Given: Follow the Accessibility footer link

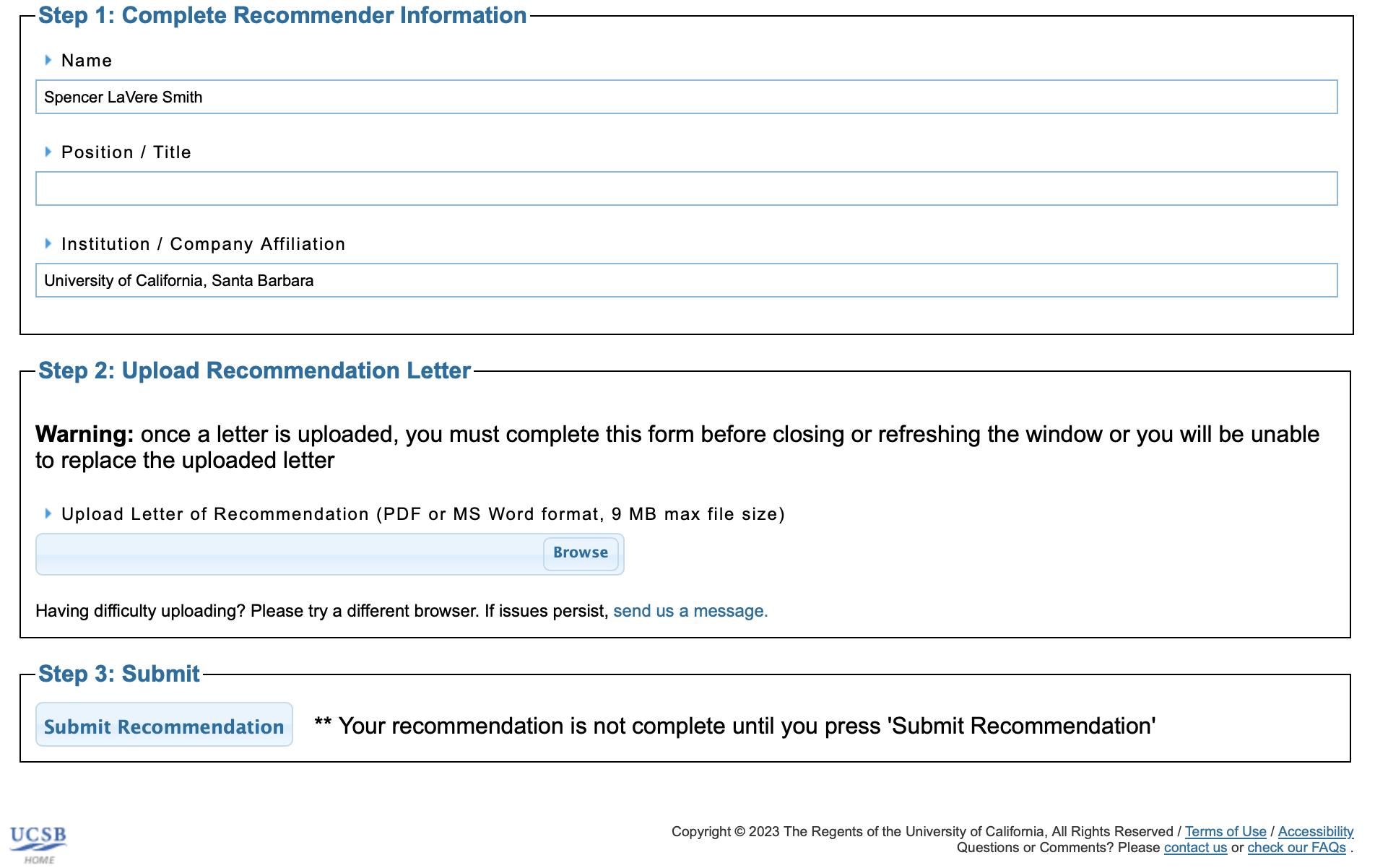Looking at the screenshot, I should point(1315,831).
